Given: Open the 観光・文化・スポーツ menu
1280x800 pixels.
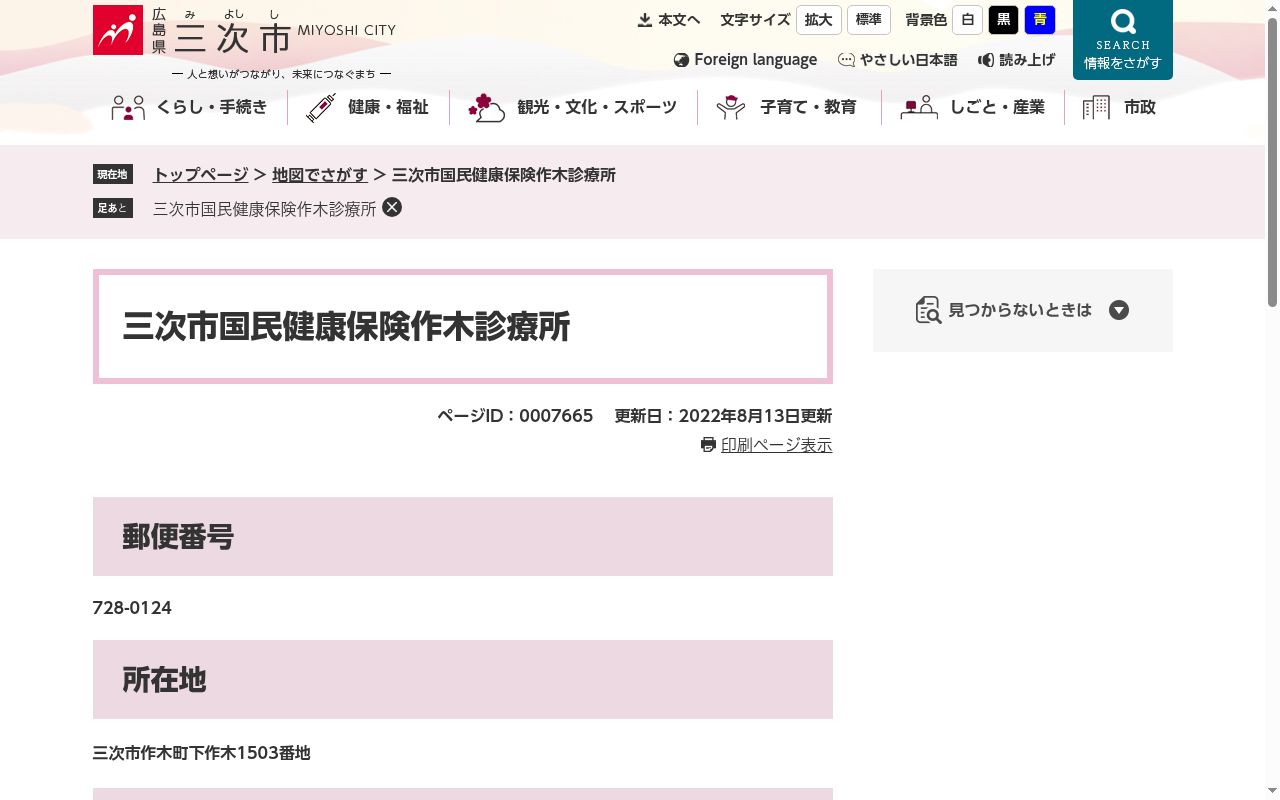Looking at the screenshot, I should click(573, 108).
